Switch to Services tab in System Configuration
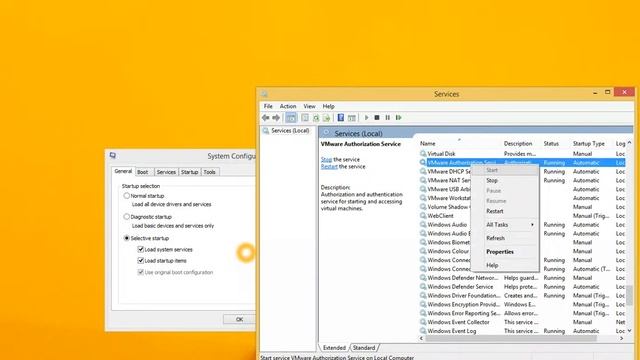 166,172
